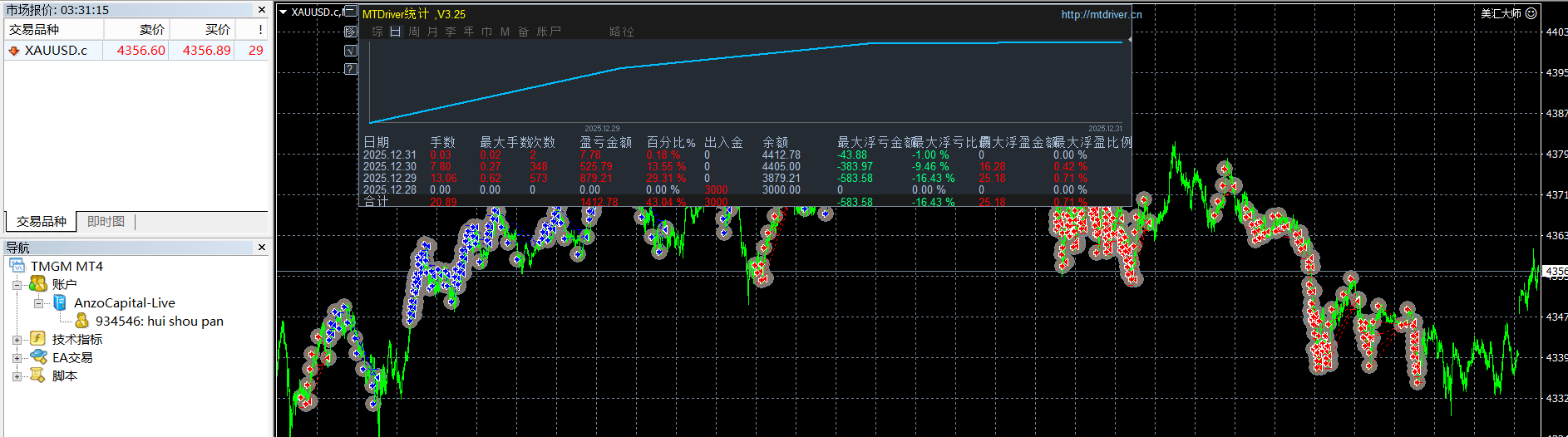This screenshot has height=437, width=1568.
Task: Click the TMGM MT4 root icon
Action: pos(17,266)
